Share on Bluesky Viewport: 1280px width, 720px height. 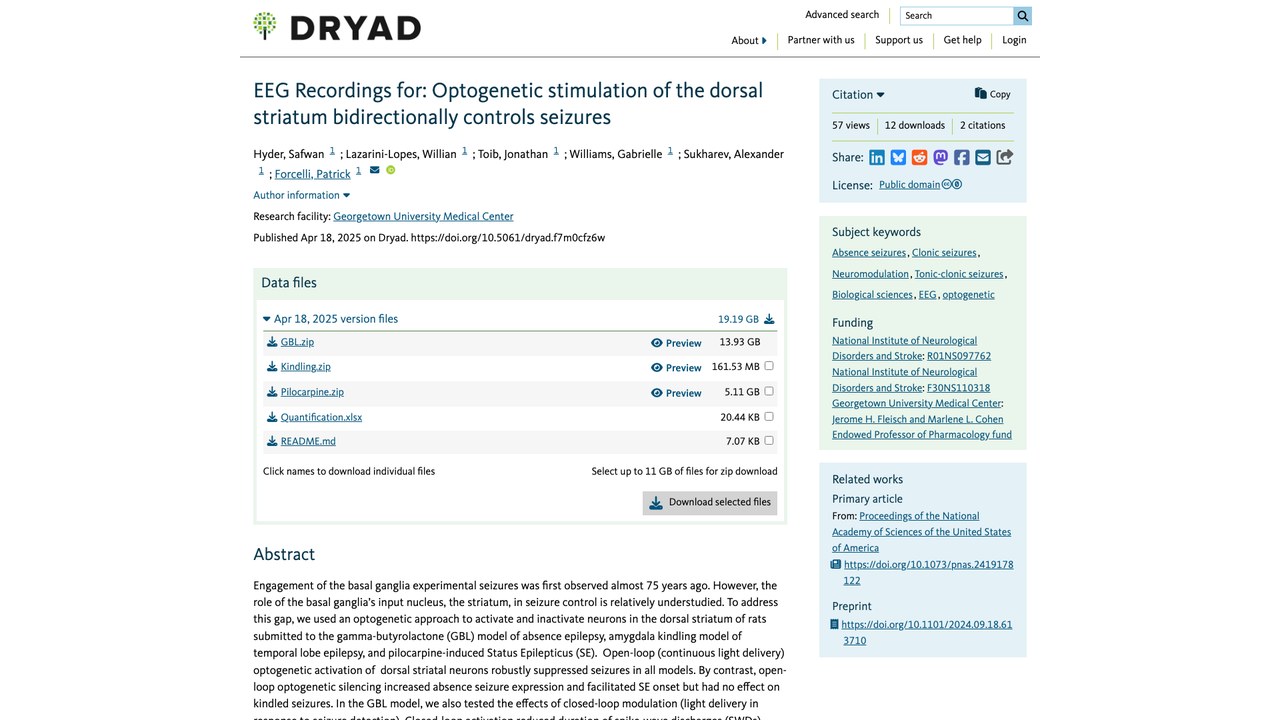(898, 157)
